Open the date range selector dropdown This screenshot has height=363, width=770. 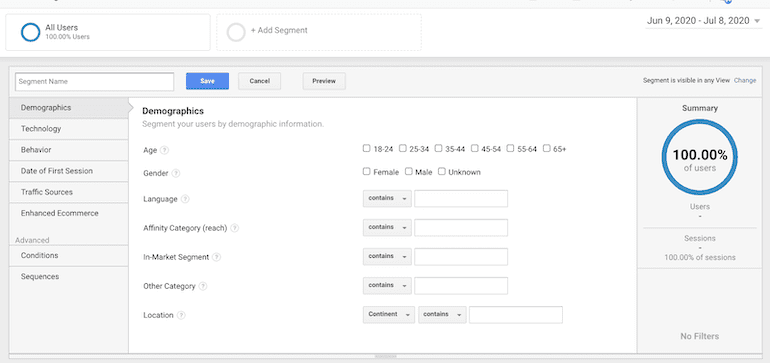pos(704,21)
